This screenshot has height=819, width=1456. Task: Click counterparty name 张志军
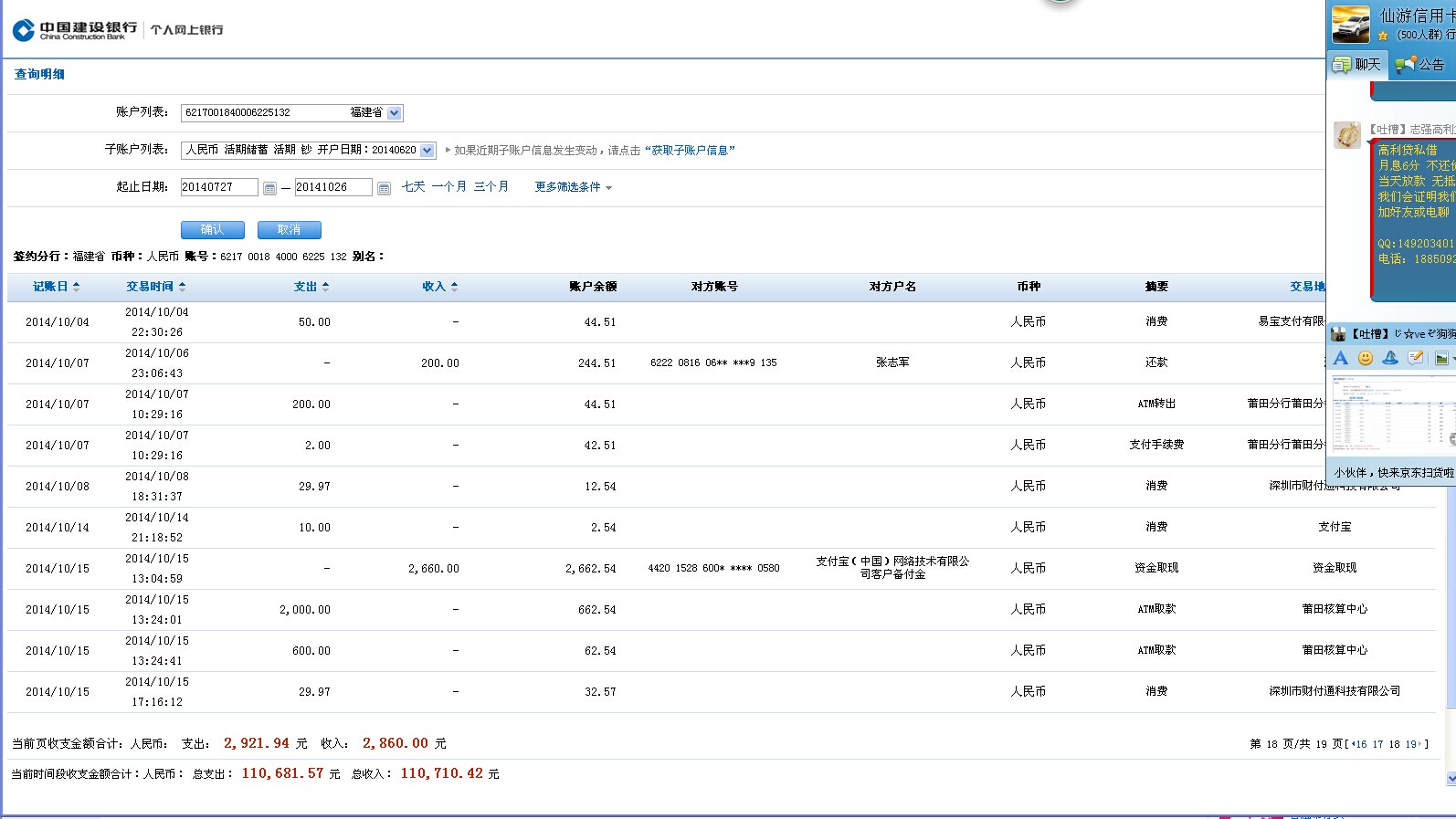[x=892, y=362]
